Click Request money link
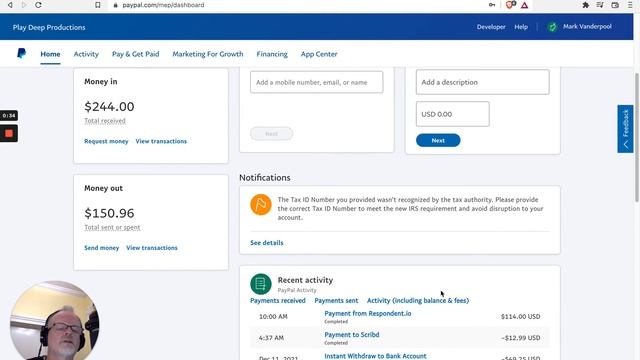This screenshot has width=640, height=360. (x=106, y=141)
